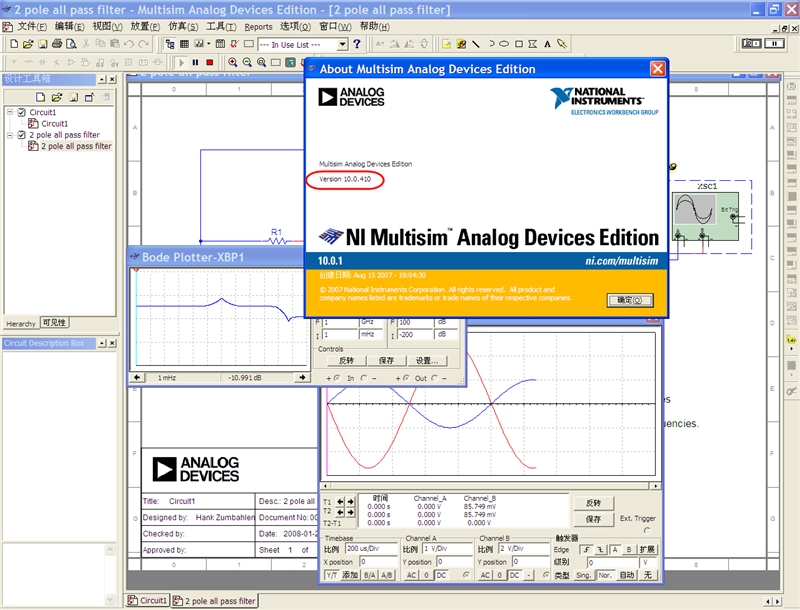Click the Zoom In magnifier icon

[x=233, y=62]
